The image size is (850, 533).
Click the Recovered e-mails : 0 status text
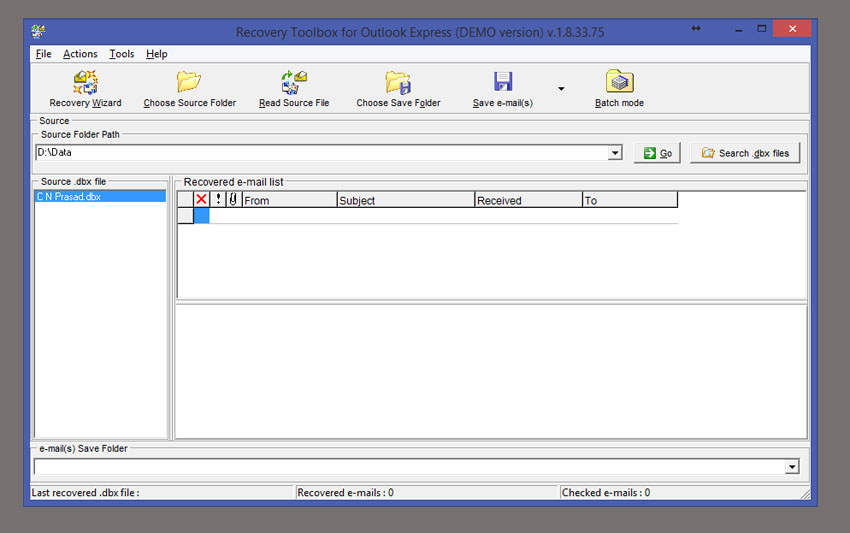(345, 492)
